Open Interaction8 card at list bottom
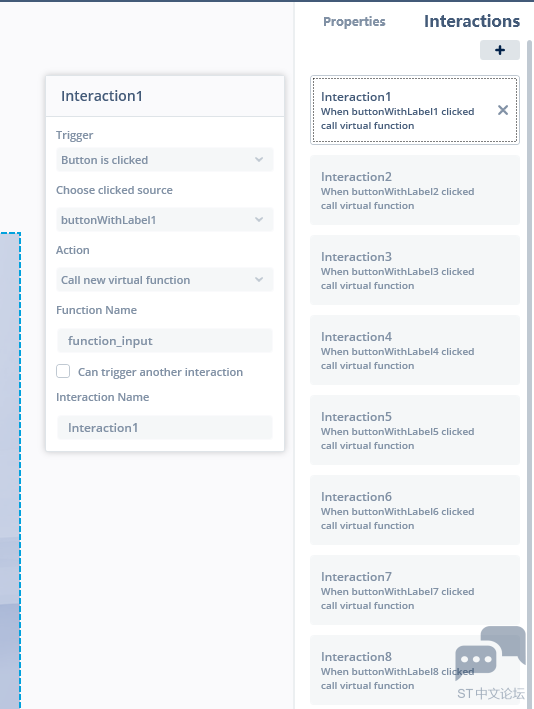The image size is (534, 709). point(415,671)
